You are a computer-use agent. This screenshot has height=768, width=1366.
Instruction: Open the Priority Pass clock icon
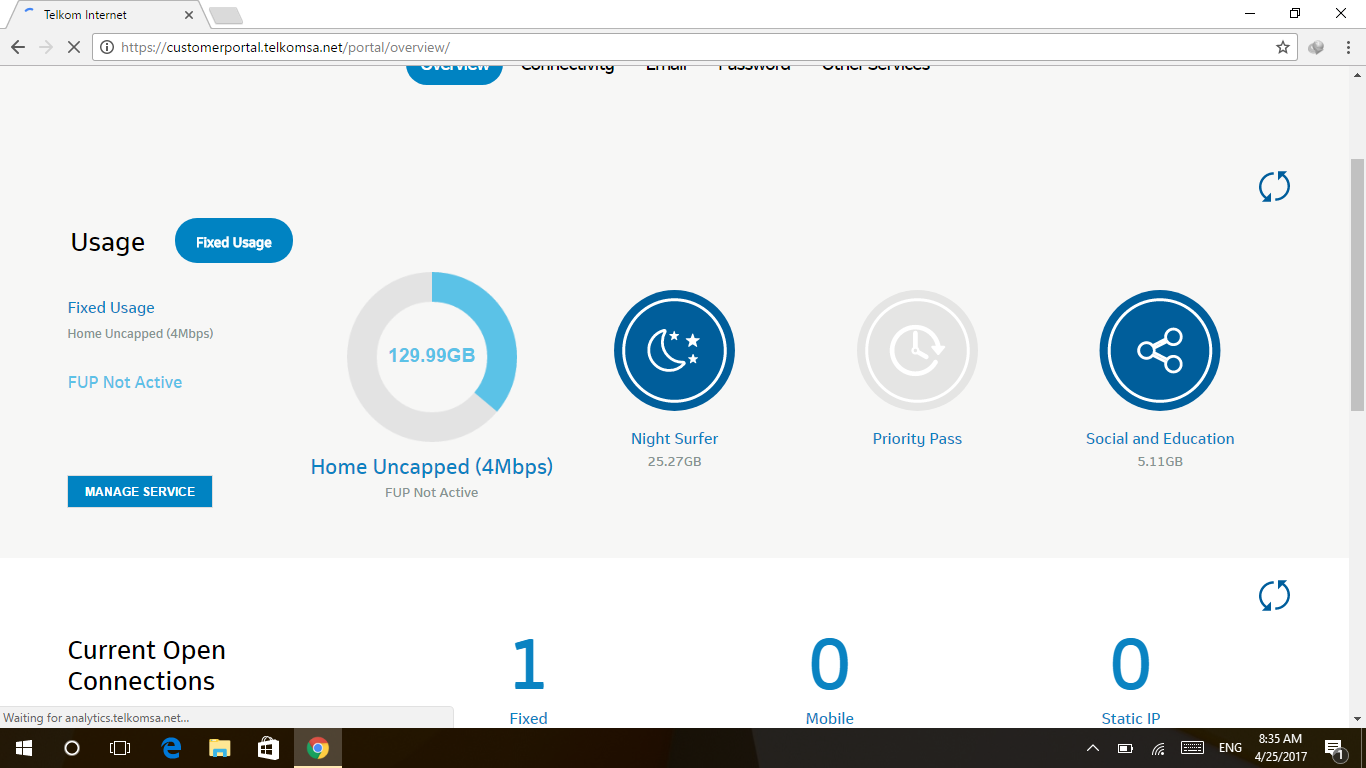917,351
